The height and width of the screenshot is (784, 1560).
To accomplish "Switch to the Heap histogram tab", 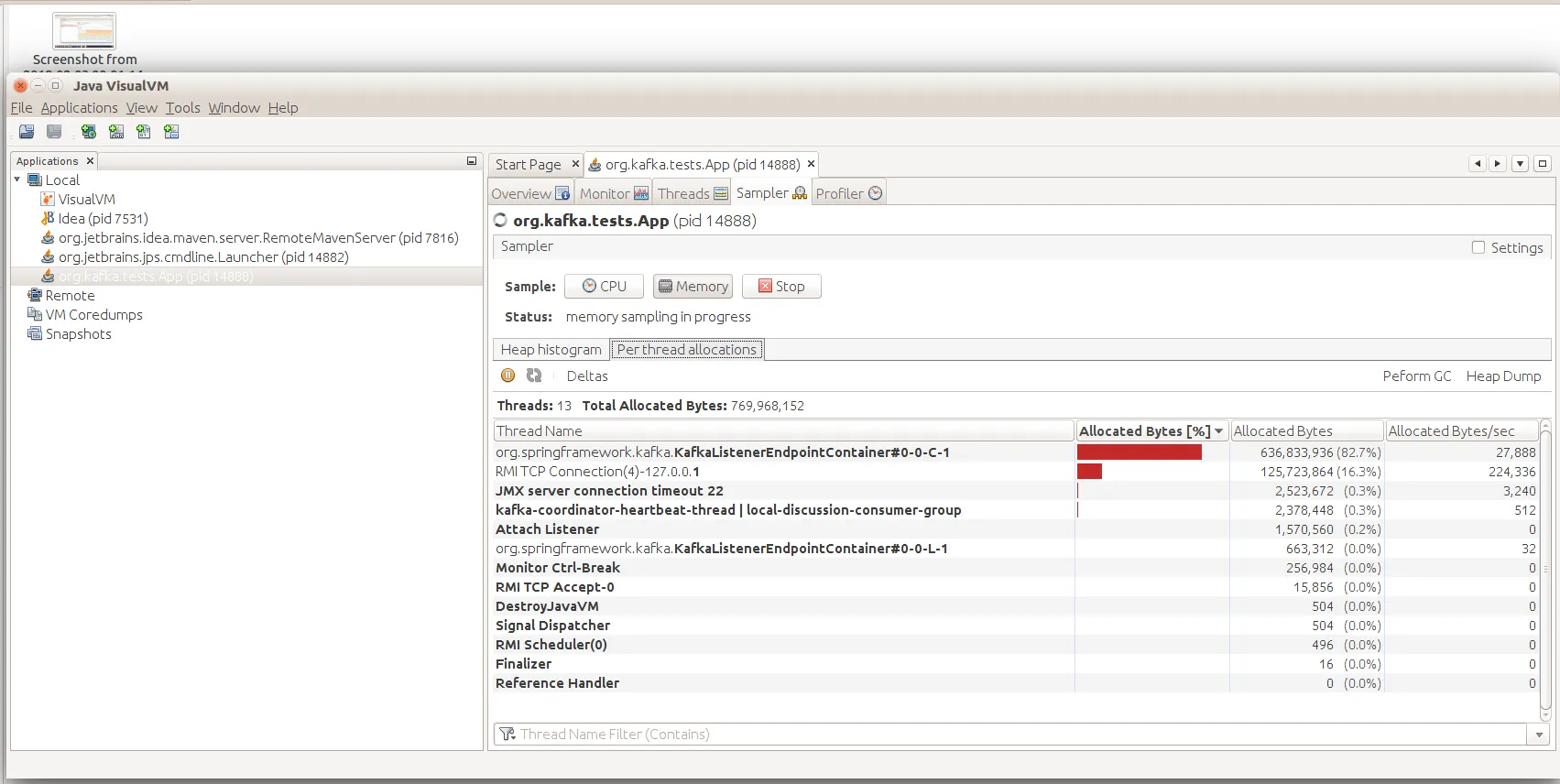I will click(551, 350).
